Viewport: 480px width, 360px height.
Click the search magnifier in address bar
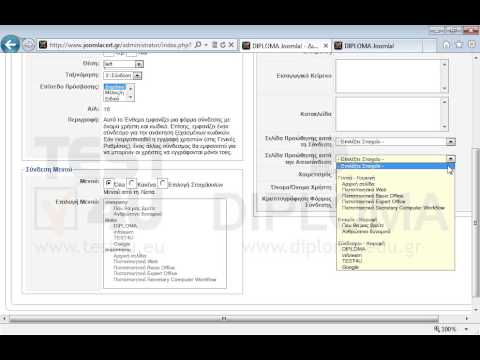point(198,45)
